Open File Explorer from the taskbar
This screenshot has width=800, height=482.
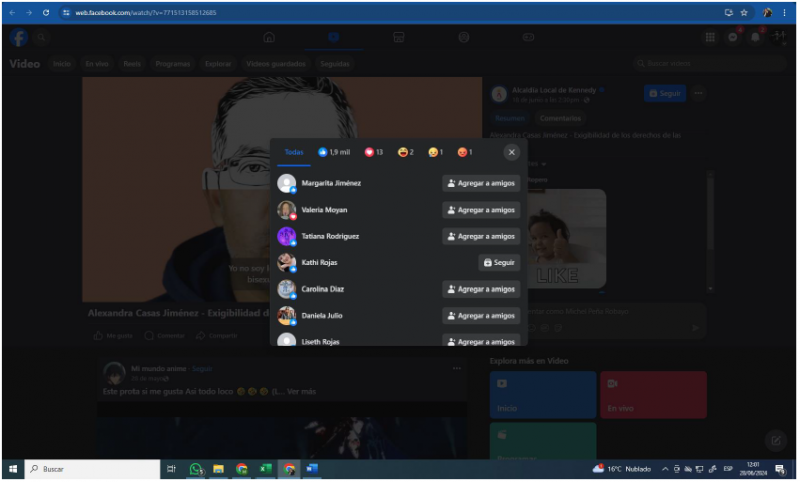point(219,470)
